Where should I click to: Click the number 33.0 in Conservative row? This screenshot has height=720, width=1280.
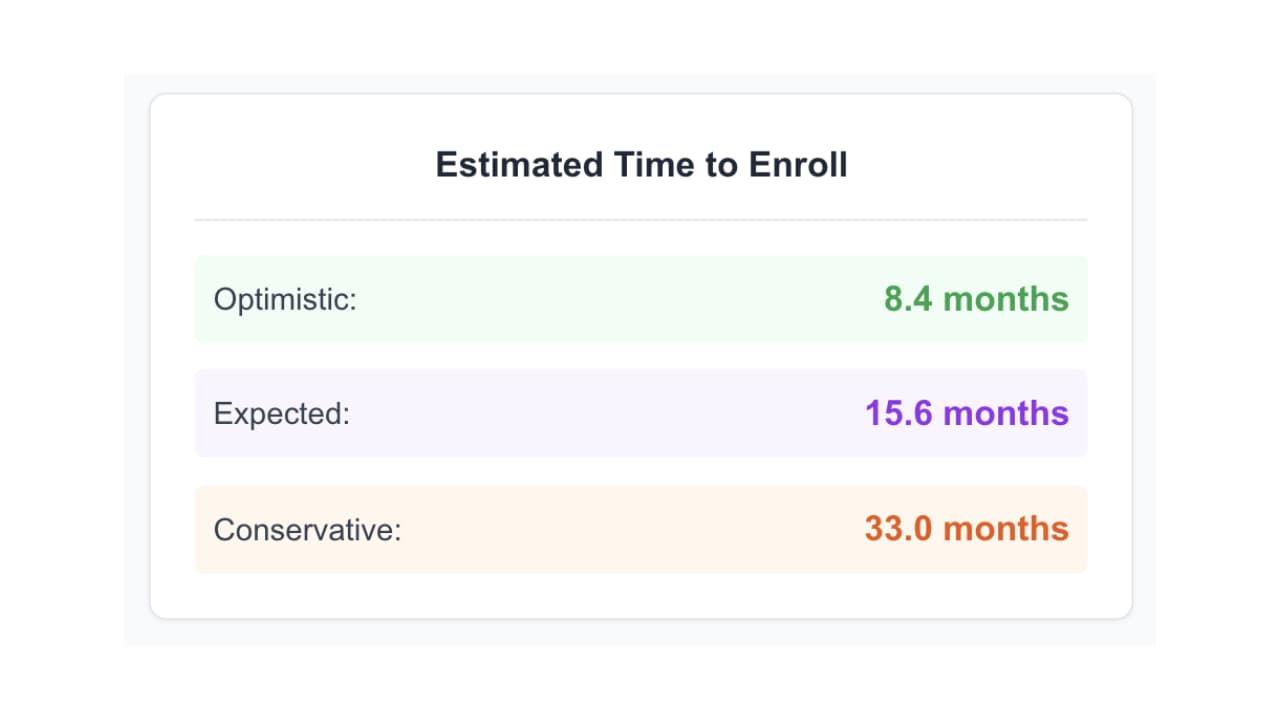[x=898, y=529]
